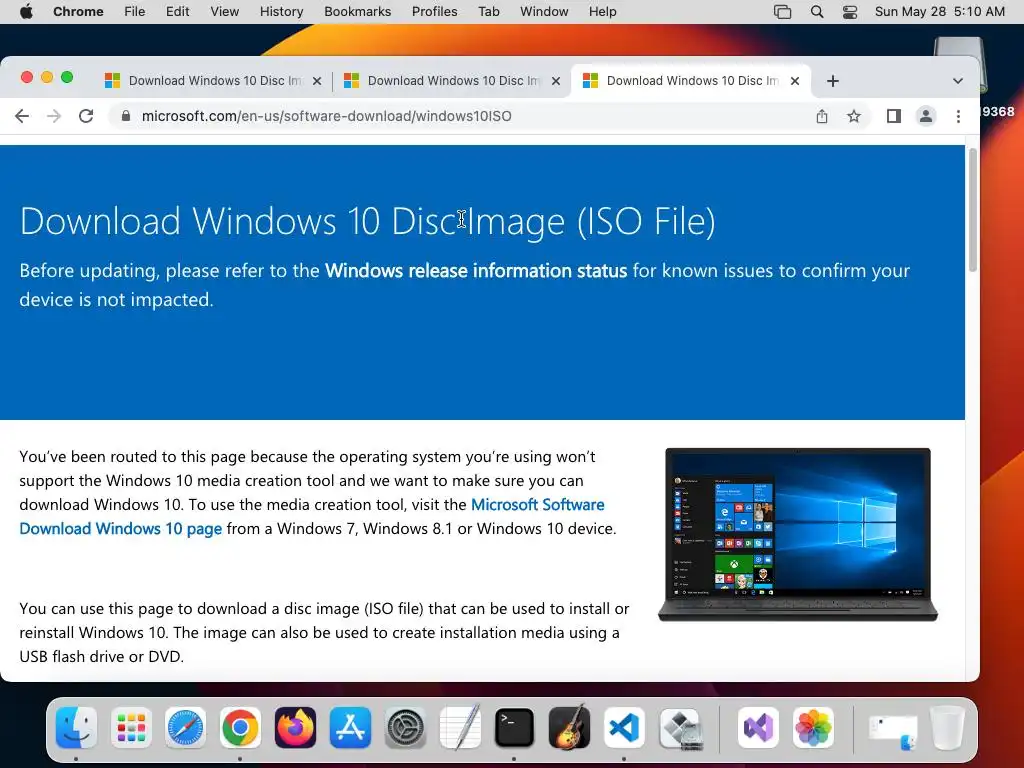The height and width of the screenshot is (768, 1024).
Task: Close the first Download Windows 10 tab
Action: pos(317,81)
